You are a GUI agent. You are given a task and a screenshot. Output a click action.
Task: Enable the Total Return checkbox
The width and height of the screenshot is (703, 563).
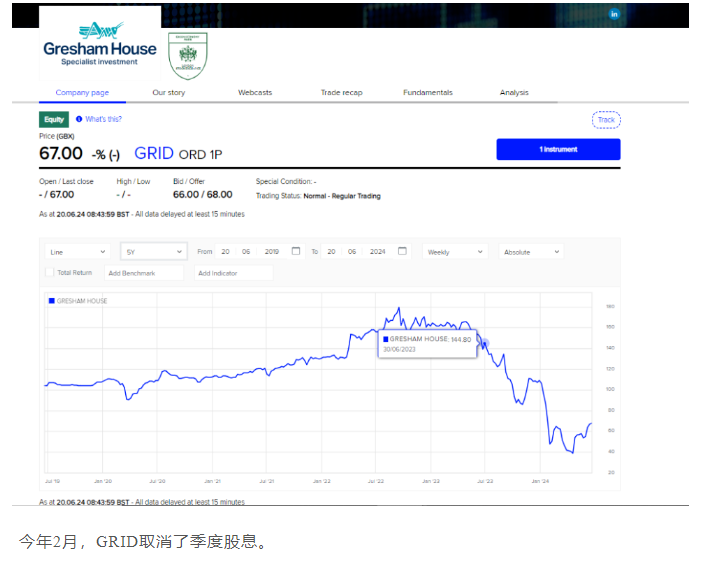(50, 272)
